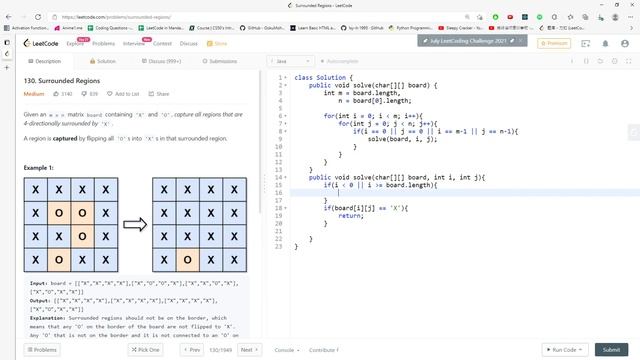Collapse for loop fold at line 6
640x360 pixels.
(286, 116)
